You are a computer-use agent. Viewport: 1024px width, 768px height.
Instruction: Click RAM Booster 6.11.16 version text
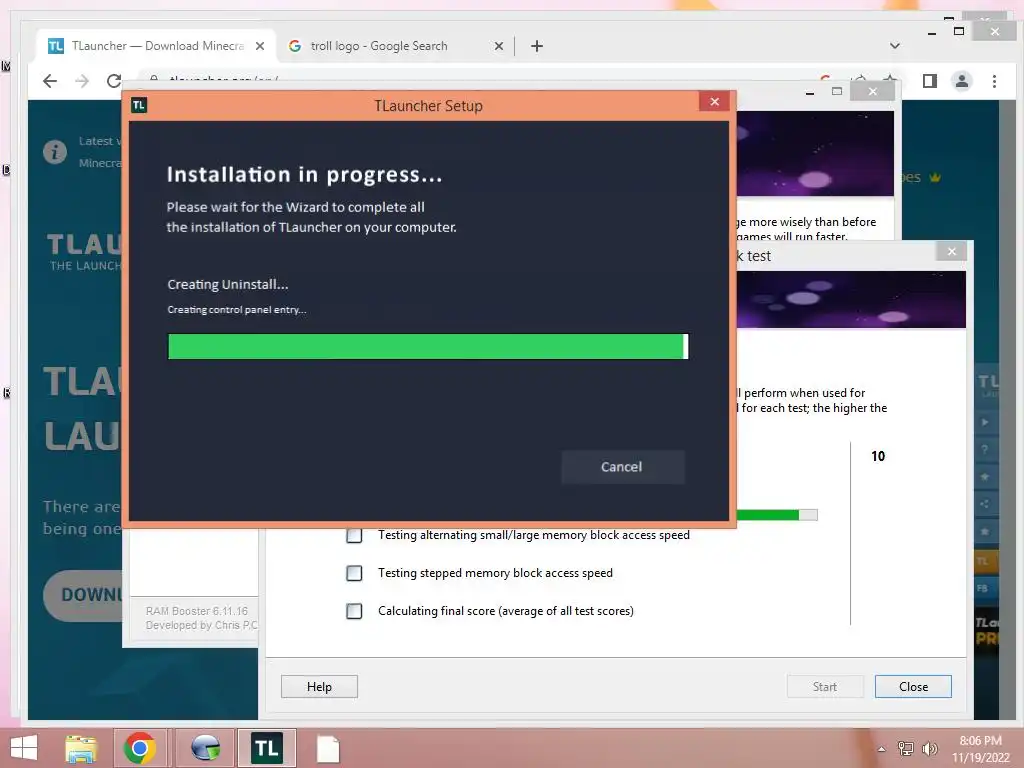[197, 611]
